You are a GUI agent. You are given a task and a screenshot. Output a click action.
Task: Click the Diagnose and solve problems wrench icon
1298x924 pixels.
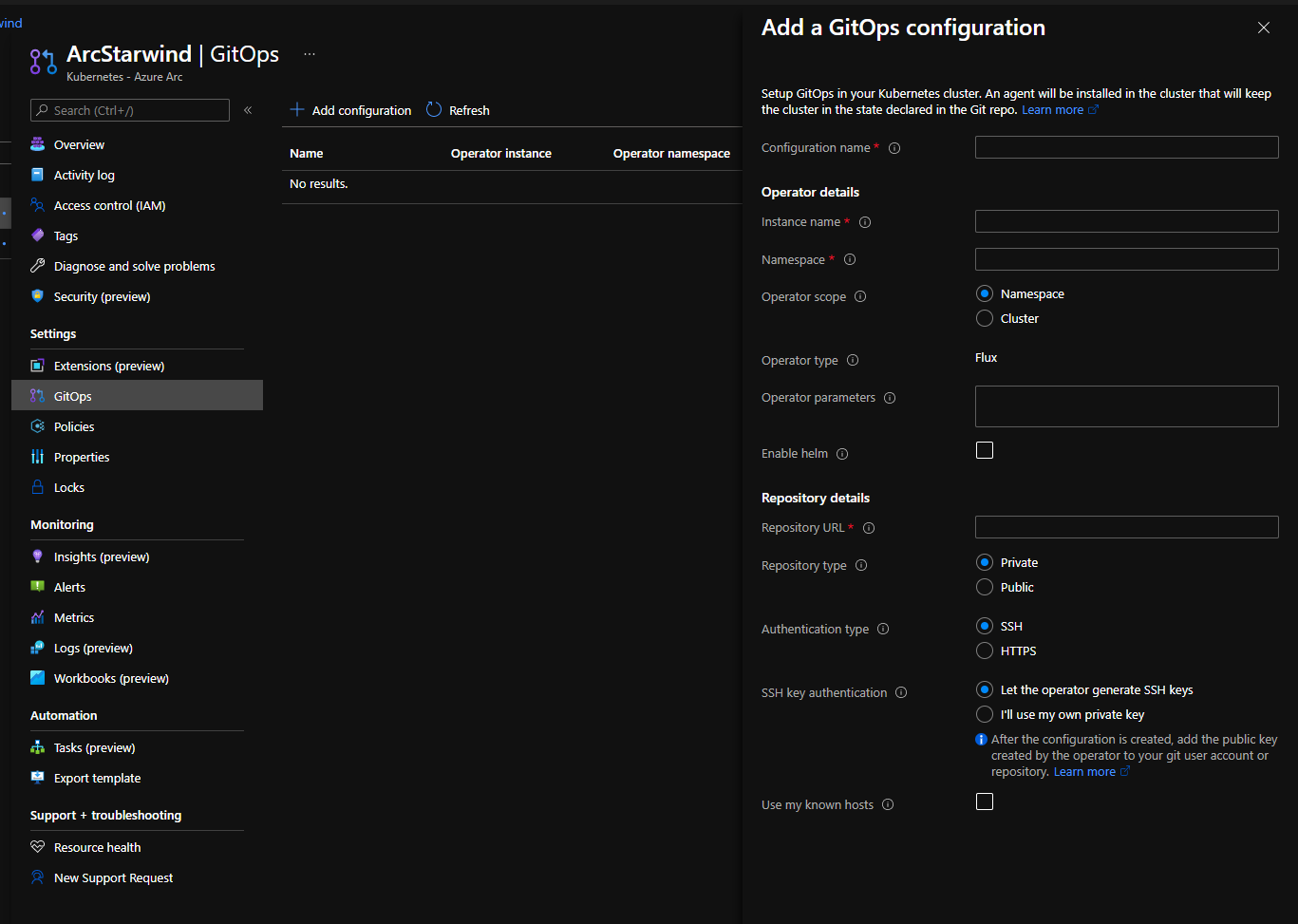(37, 266)
